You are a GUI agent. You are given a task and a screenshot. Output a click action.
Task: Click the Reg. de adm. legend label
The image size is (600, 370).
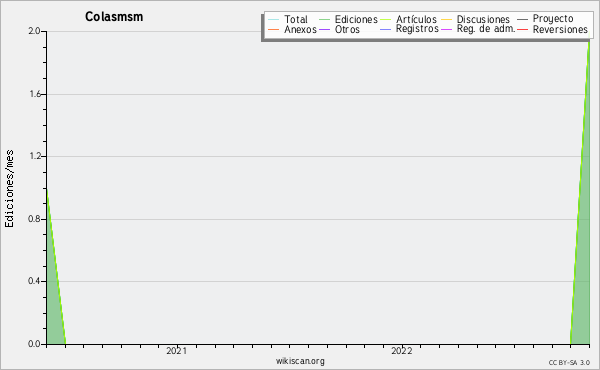tap(486, 29)
